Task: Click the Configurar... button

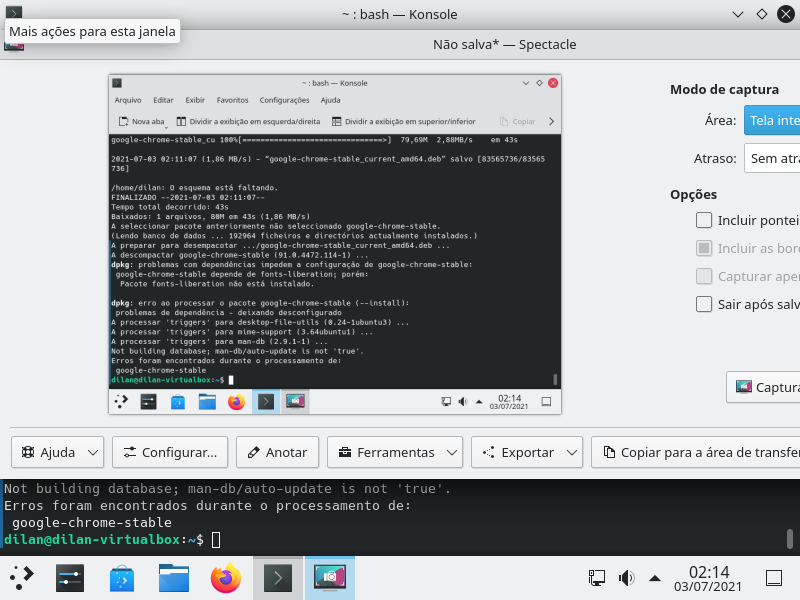Action: [x=170, y=452]
